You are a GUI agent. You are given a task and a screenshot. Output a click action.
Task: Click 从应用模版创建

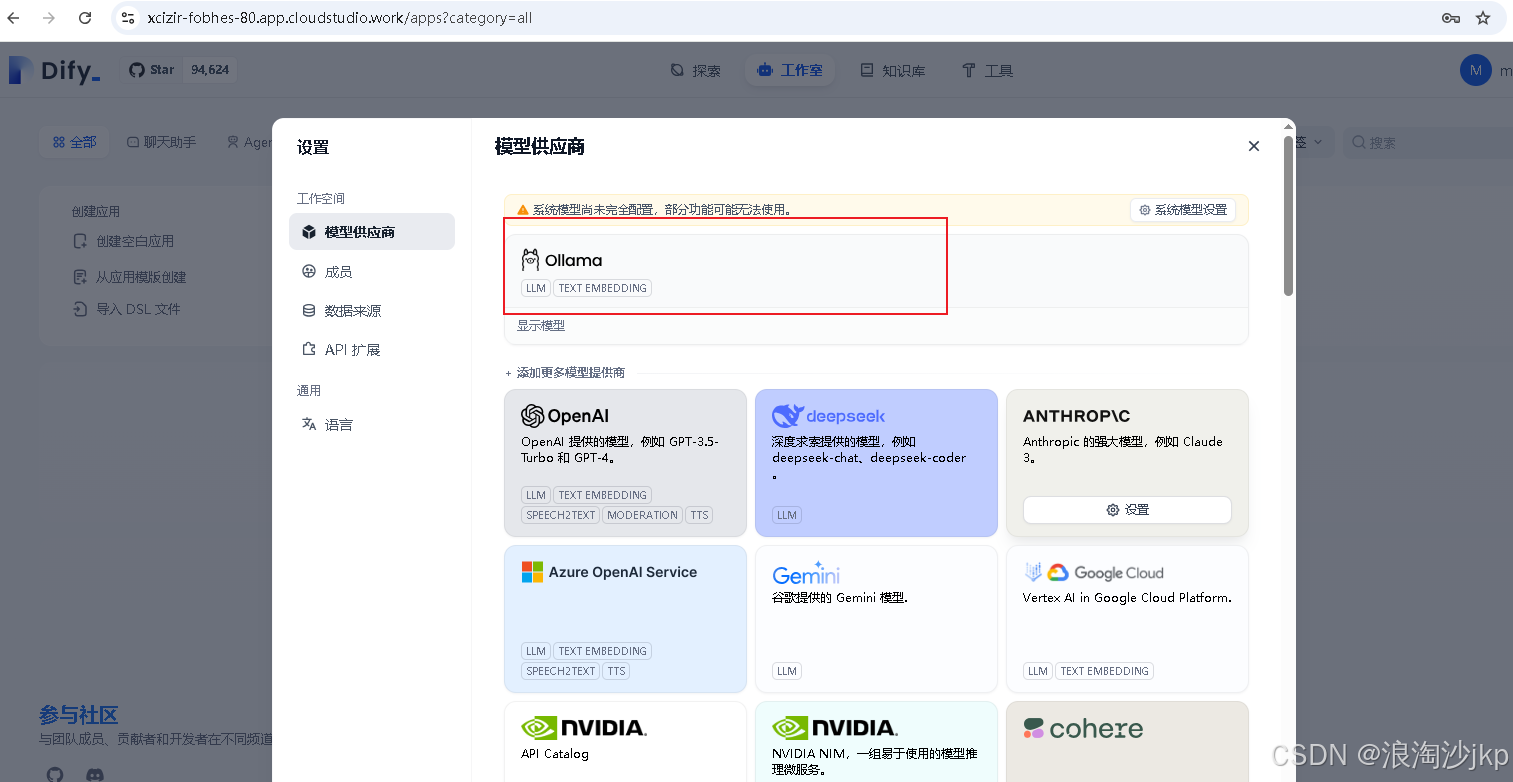pyautogui.click(x=130, y=277)
